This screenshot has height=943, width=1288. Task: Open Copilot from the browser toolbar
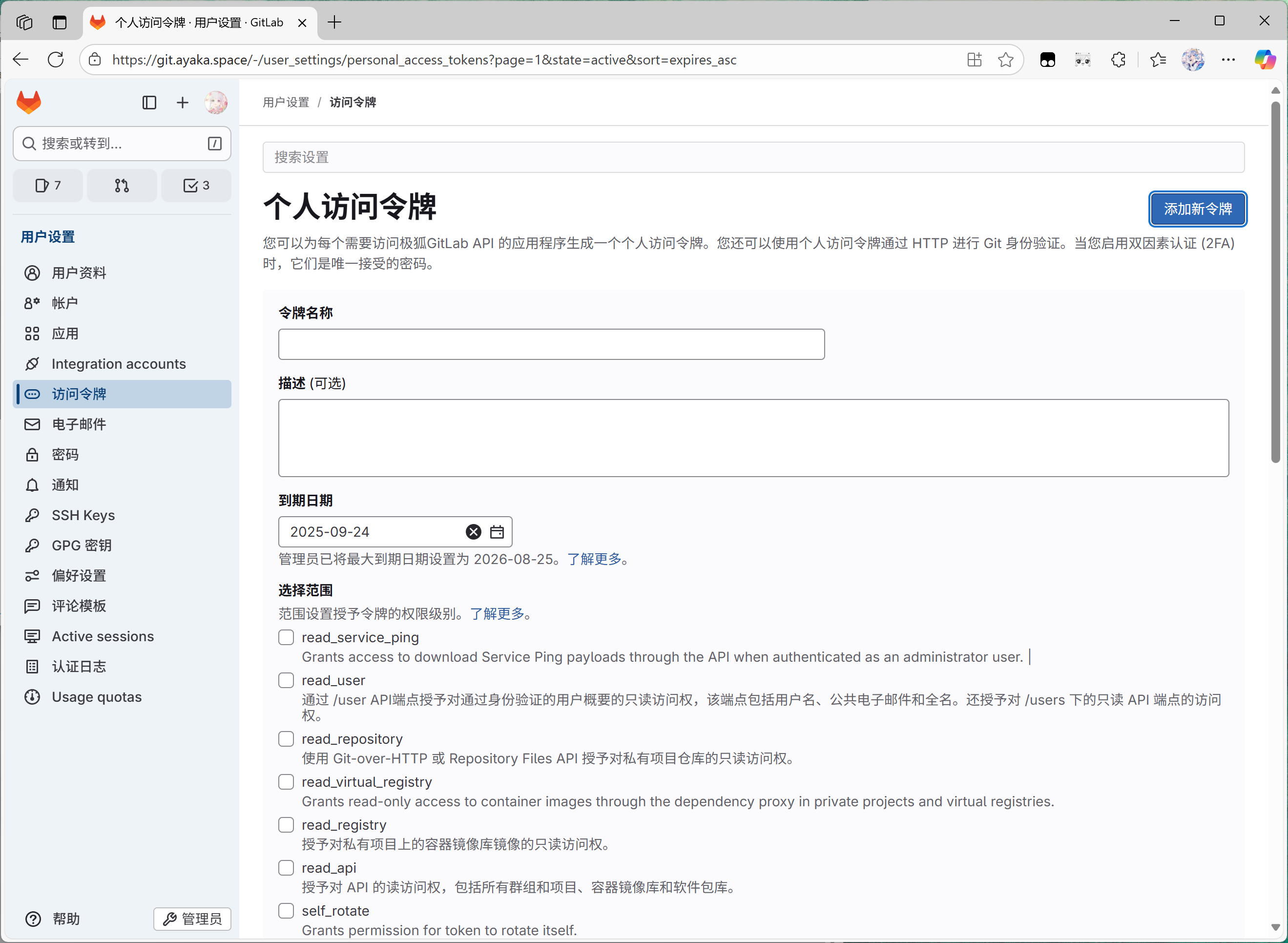click(x=1266, y=60)
